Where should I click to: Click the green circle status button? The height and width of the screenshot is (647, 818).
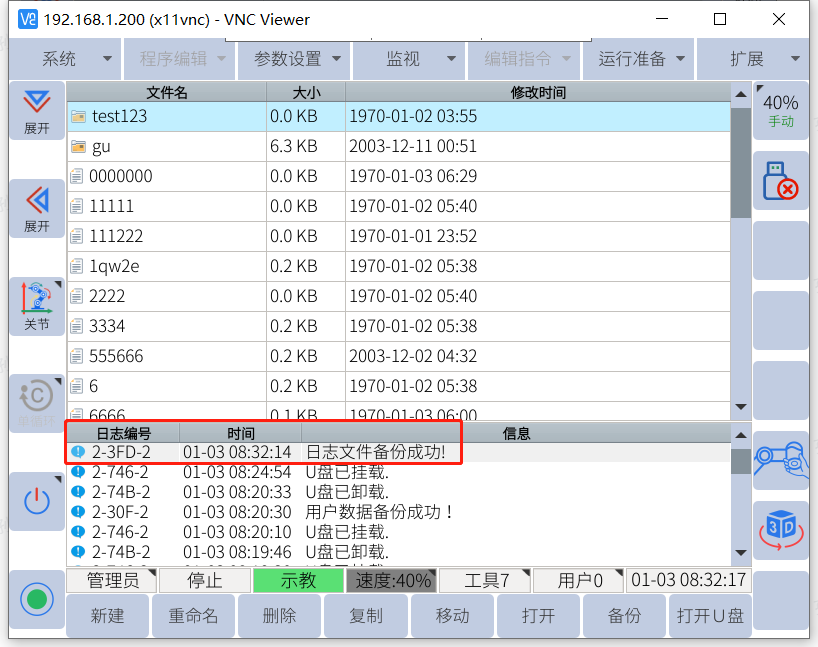[37, 599]
